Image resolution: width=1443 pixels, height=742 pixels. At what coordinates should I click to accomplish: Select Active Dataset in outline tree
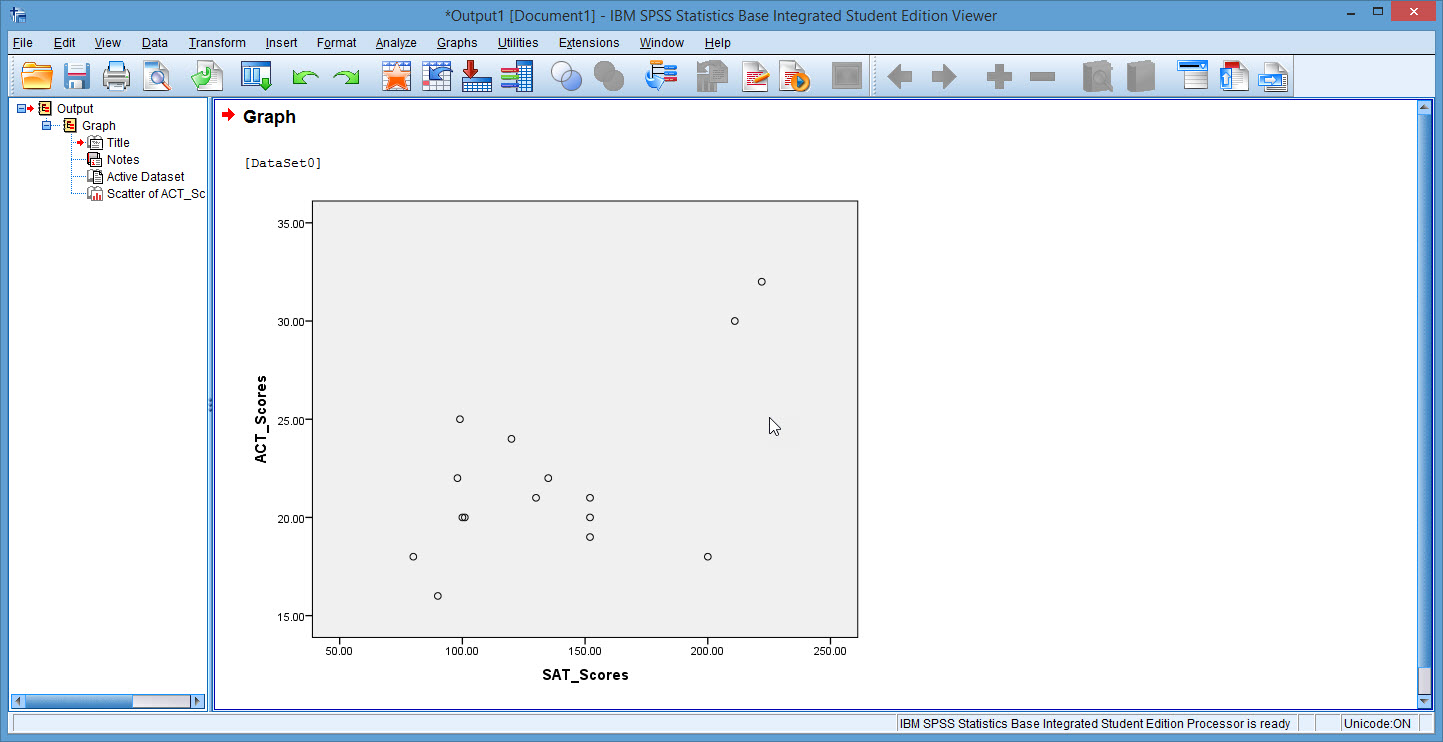145,176
